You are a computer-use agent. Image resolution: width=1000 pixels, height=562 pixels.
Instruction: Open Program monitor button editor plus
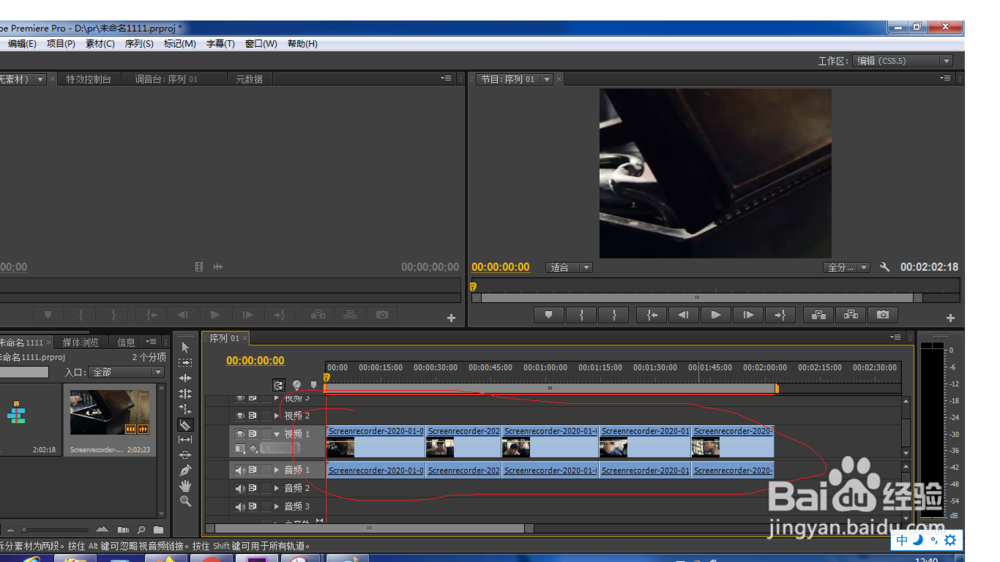click(x=950, y=318)
